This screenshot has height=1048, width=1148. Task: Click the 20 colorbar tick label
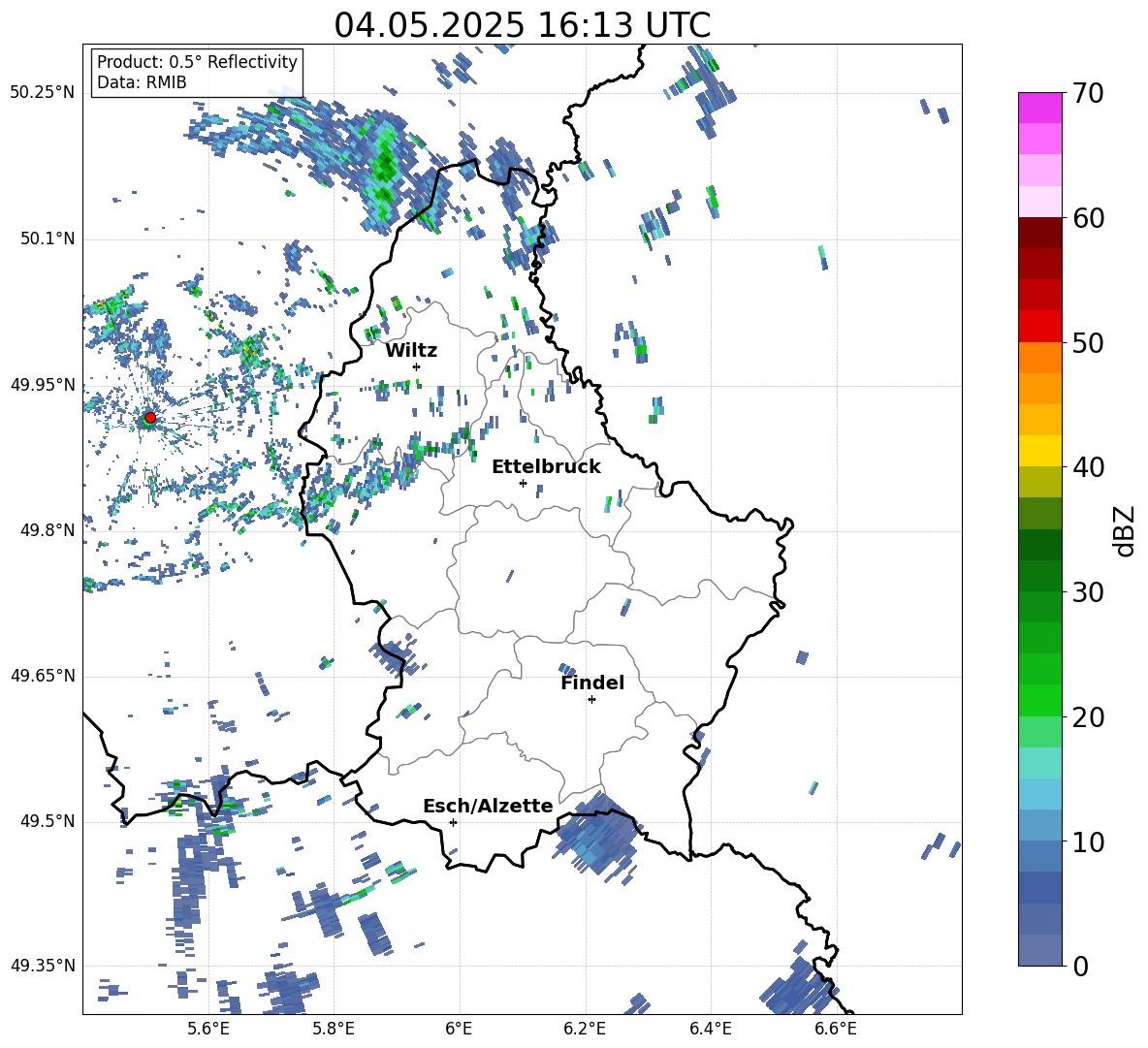(1088, 717)
